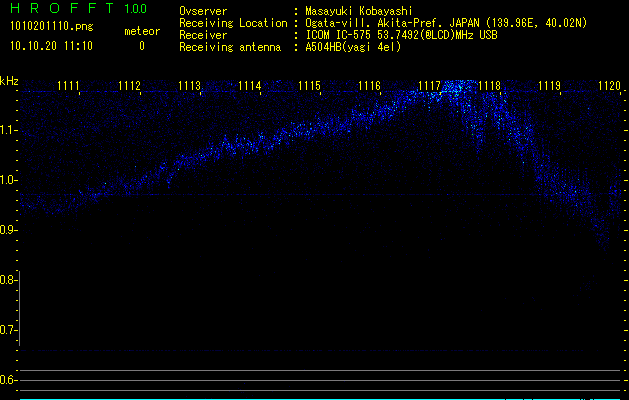Viewport: 629px width, 400px height.
Task: Click the HROFFT 1.0.0 title text
Action: pos(79,8)
